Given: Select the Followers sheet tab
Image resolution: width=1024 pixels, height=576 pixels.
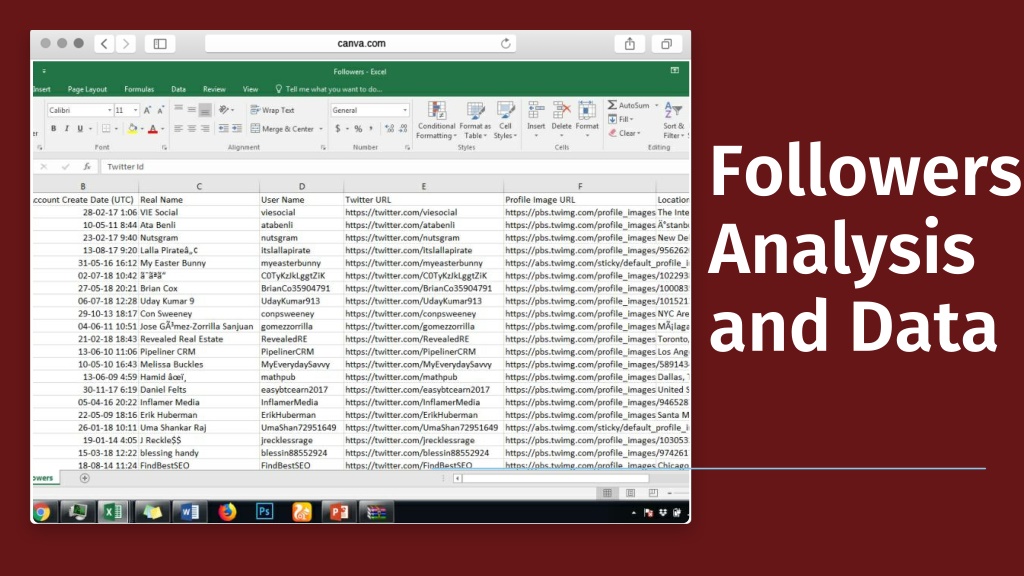Looking at the screenshot, I should (44, 478).
